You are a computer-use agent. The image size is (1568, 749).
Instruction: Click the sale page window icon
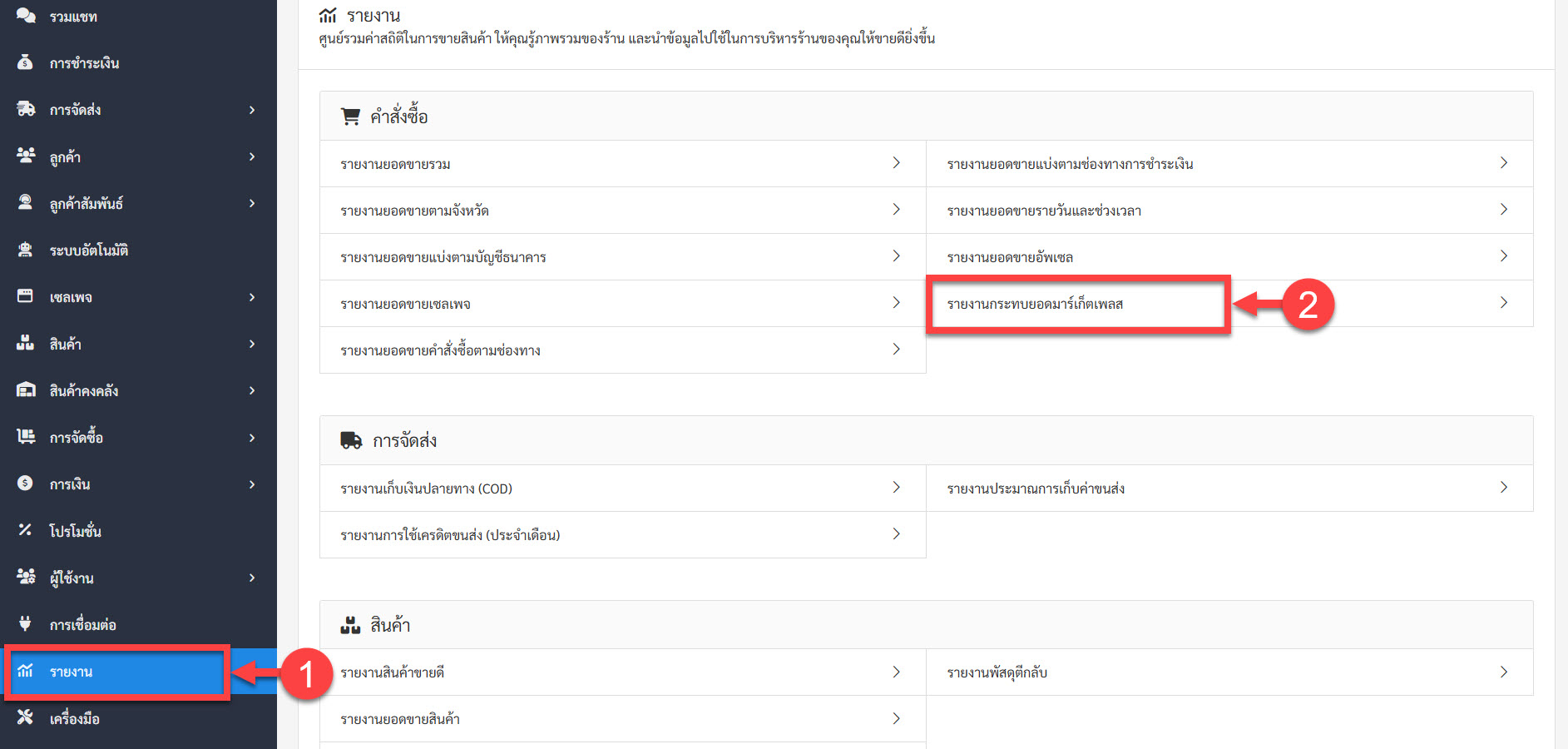25,296
